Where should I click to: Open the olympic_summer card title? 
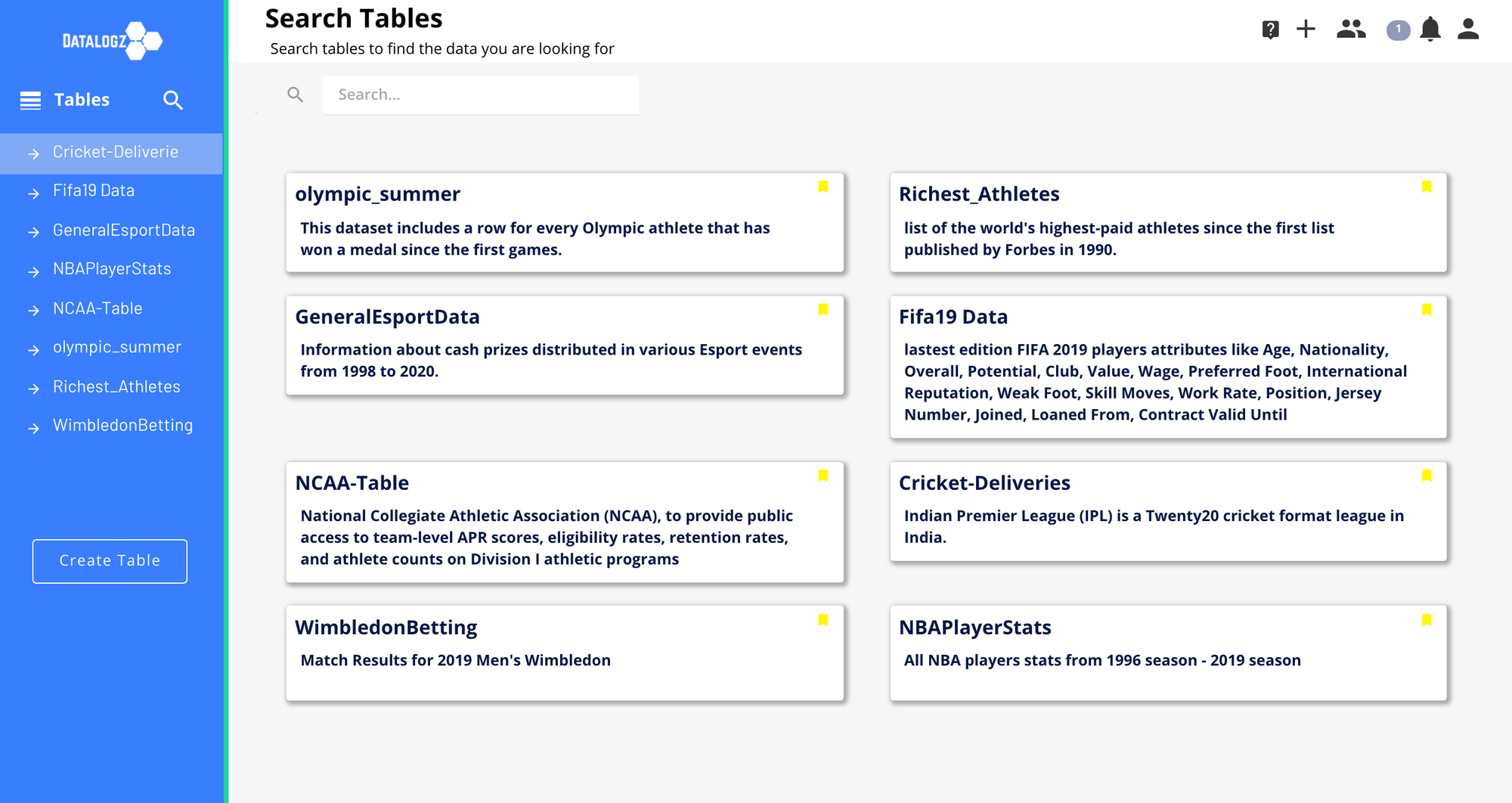tap(377, 194)
